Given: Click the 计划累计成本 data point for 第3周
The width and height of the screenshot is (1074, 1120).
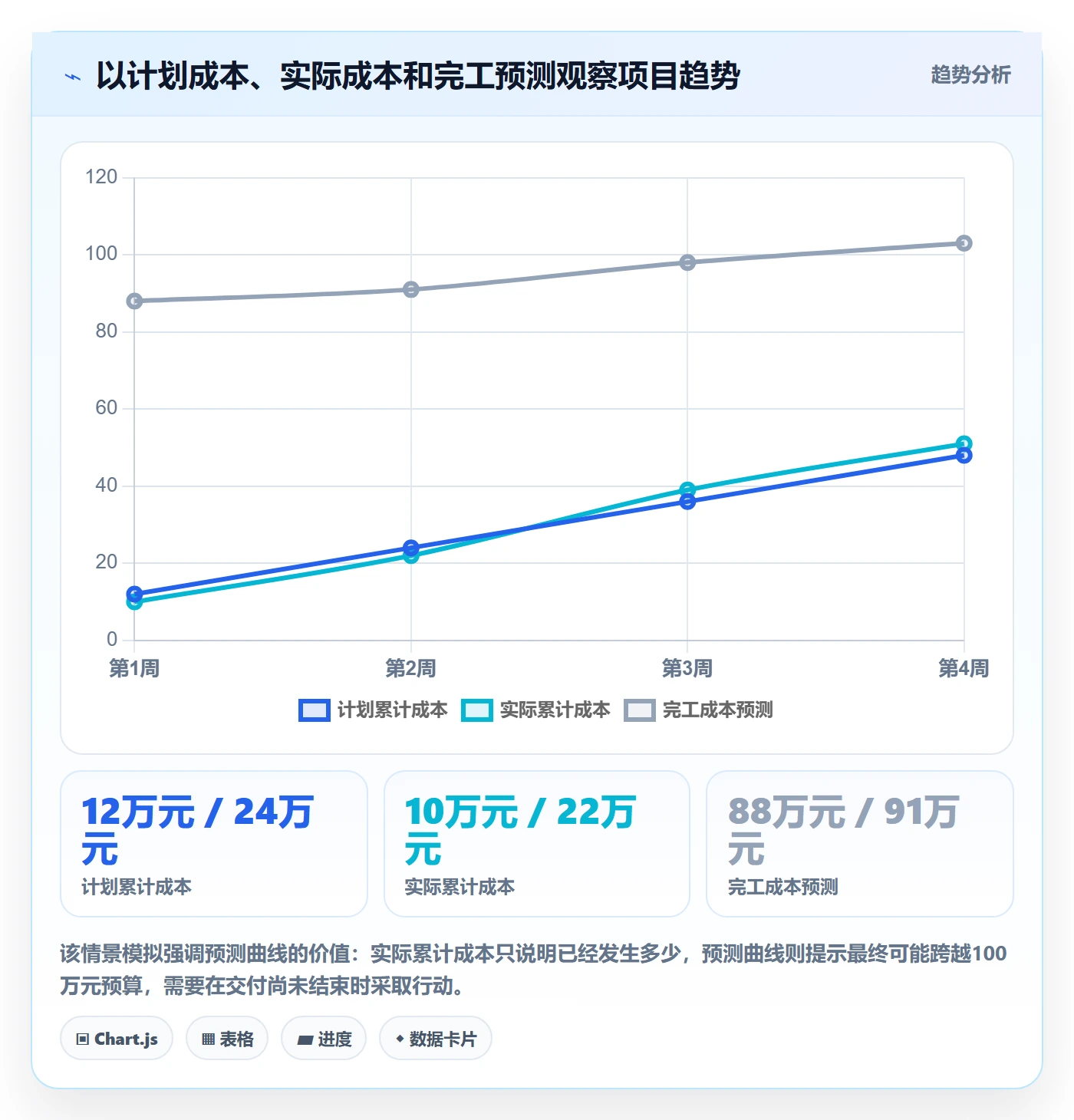Looking at the screenshot, I should (x=687, y=502).
